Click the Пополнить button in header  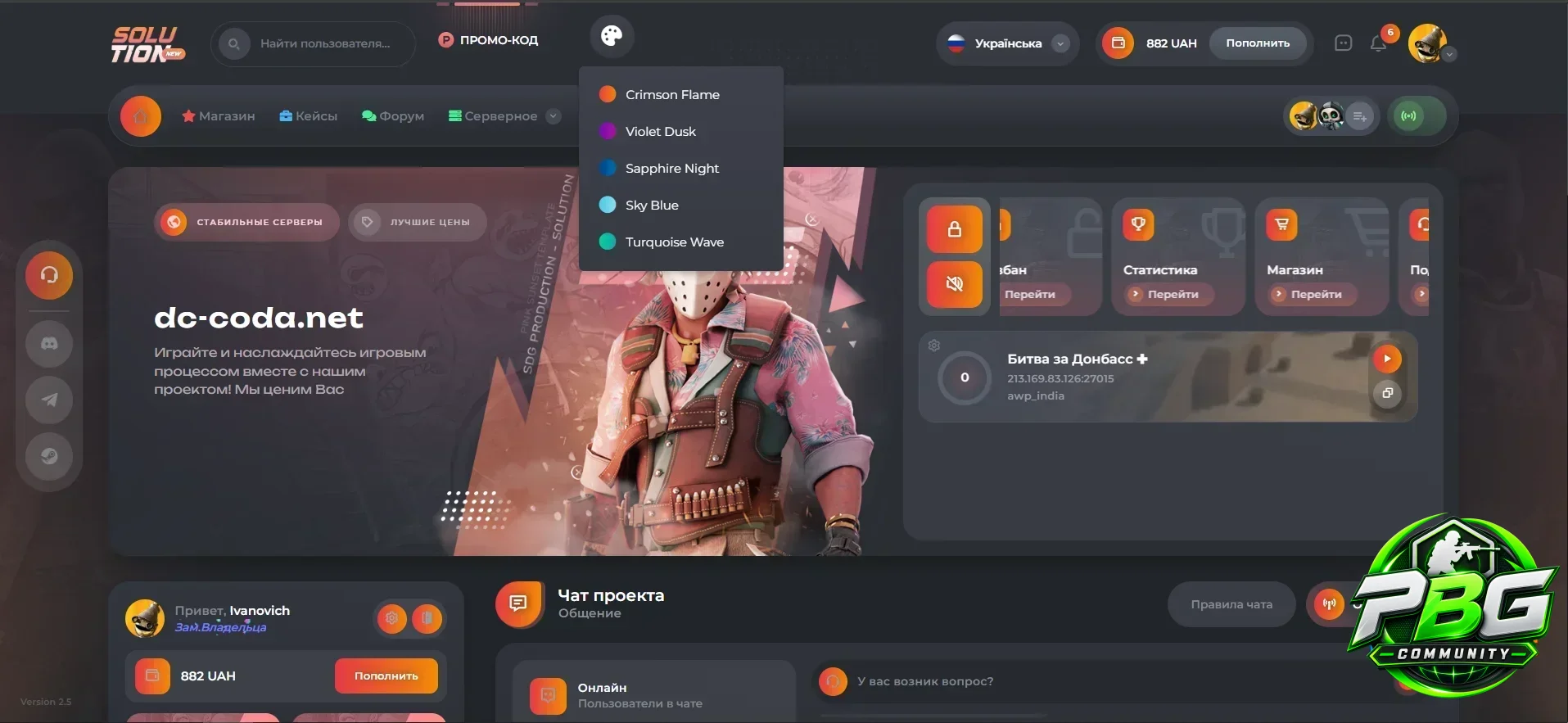click(1258, 43)
